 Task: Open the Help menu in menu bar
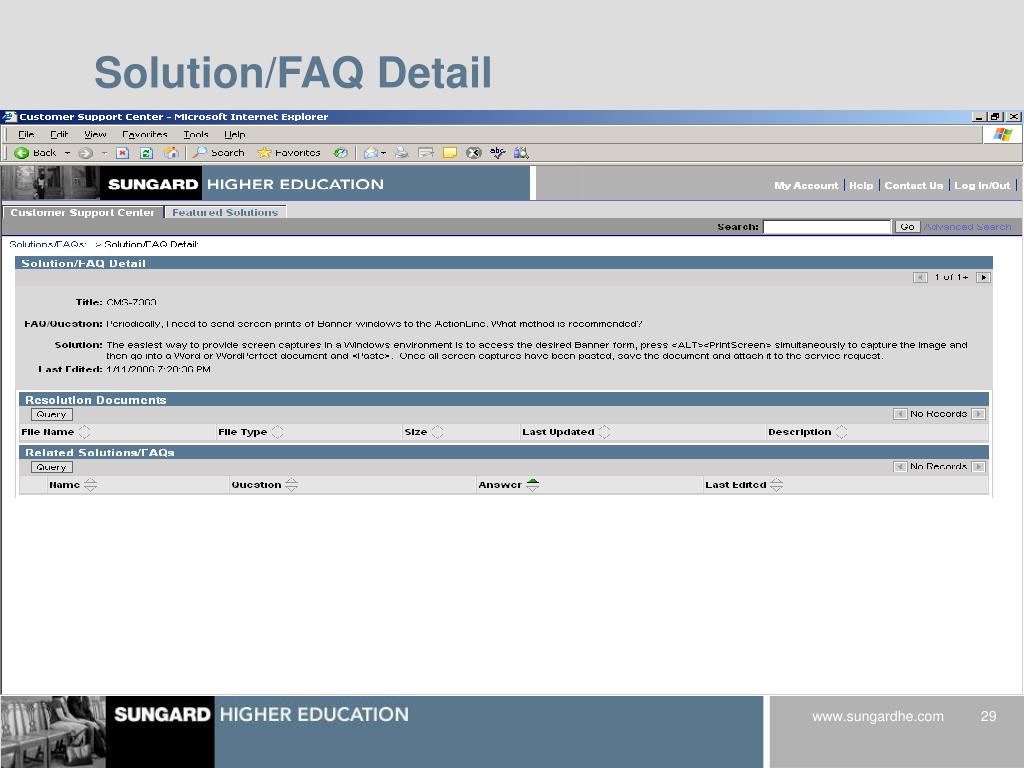234,135
